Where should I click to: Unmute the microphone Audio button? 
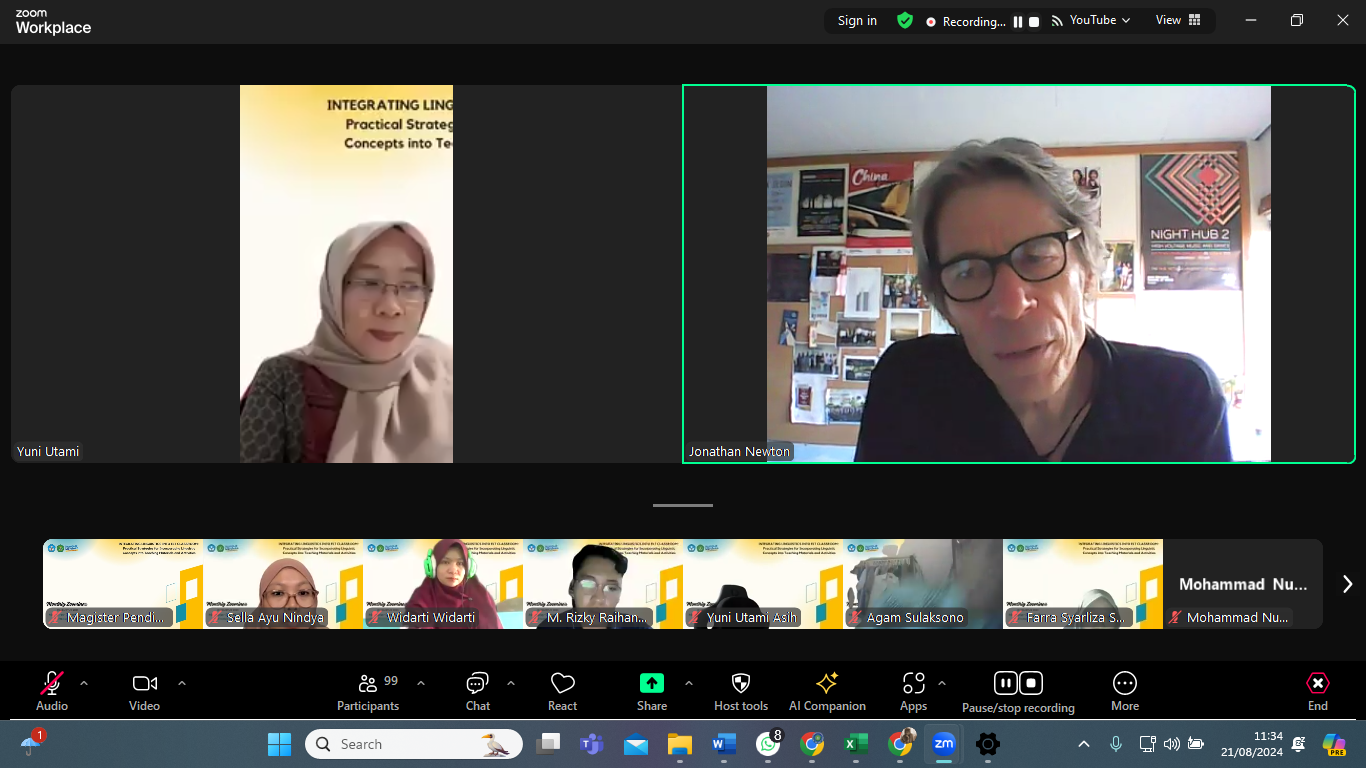coord(52,691)
